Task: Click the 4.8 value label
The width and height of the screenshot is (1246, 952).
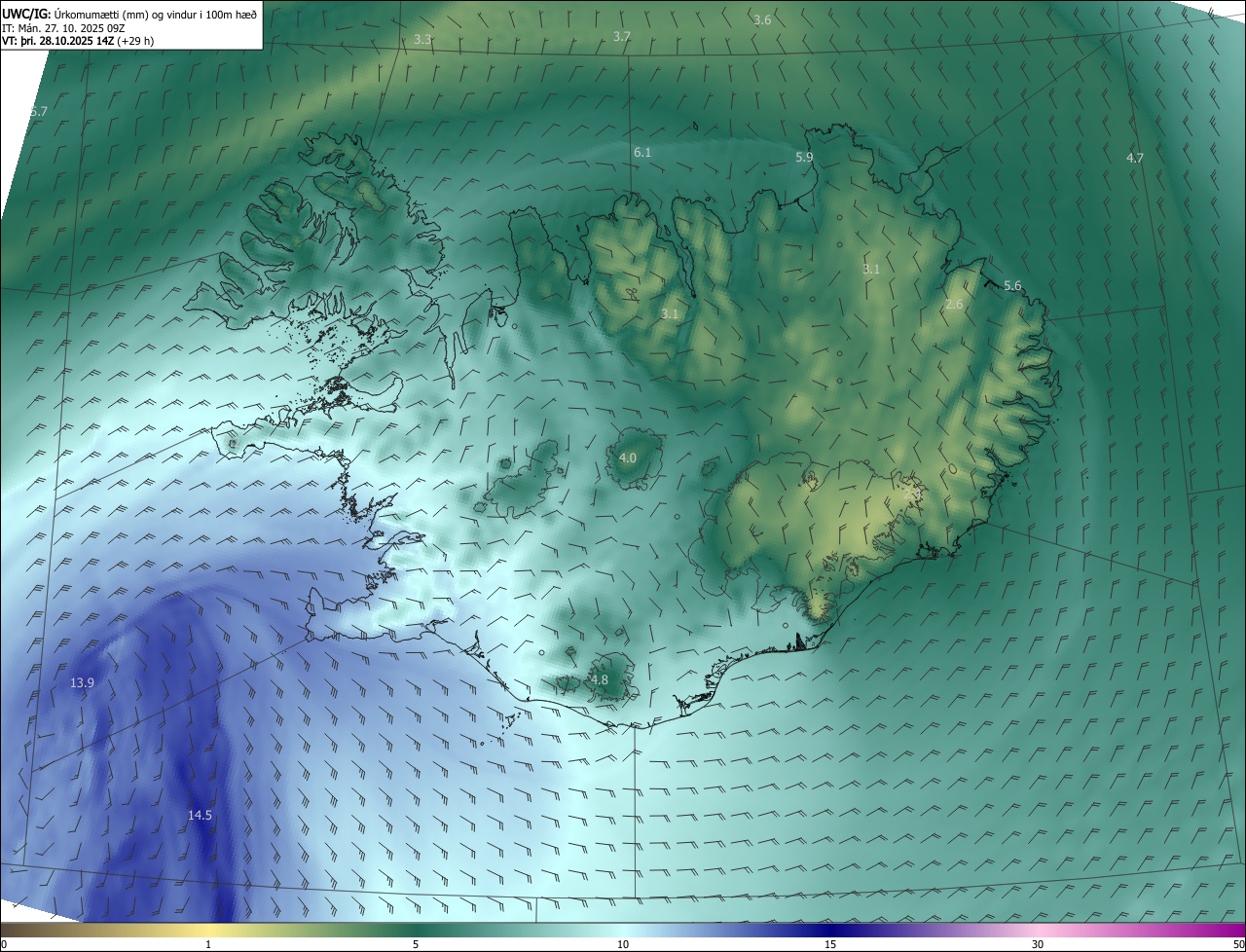Action: click(600, 679)
